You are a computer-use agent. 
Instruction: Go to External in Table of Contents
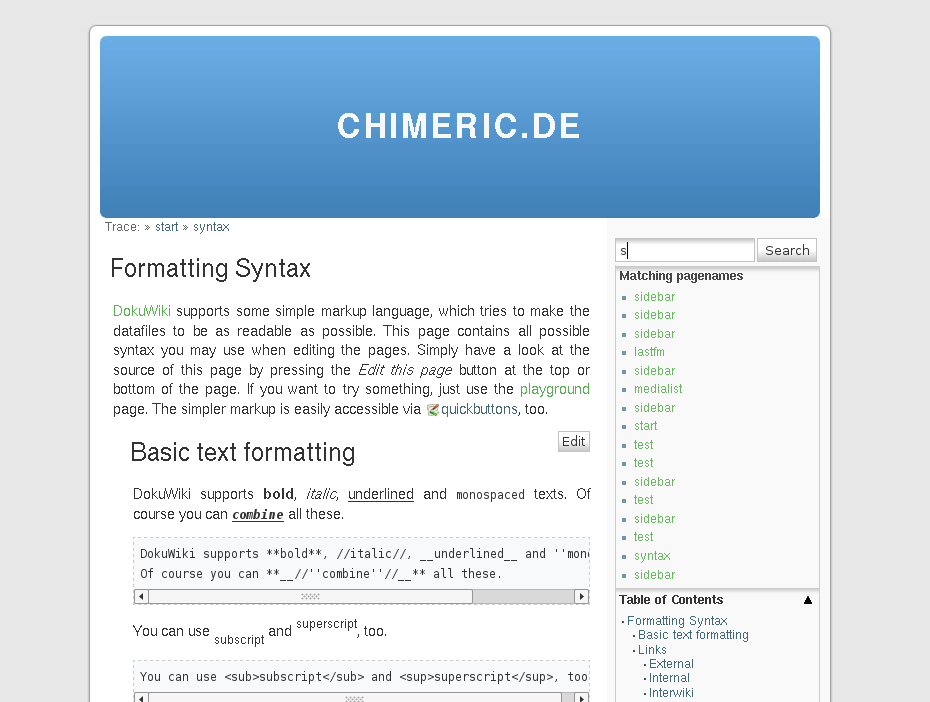(x=671, y=664)
